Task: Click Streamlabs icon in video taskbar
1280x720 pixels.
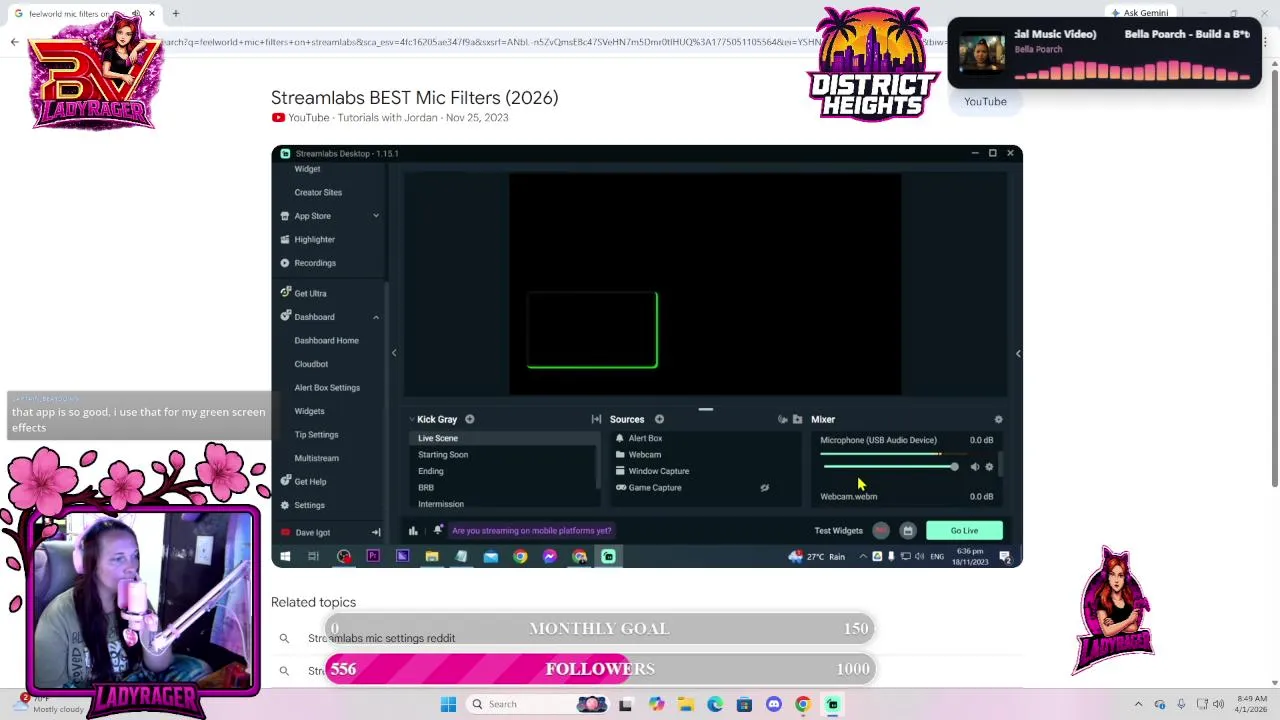Action: [608, 556]
